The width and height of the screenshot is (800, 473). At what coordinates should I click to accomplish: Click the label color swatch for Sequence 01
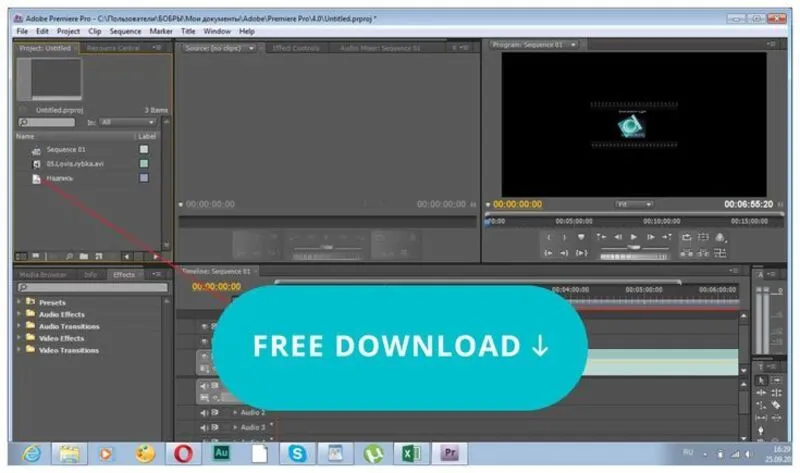tap(144, 150)
